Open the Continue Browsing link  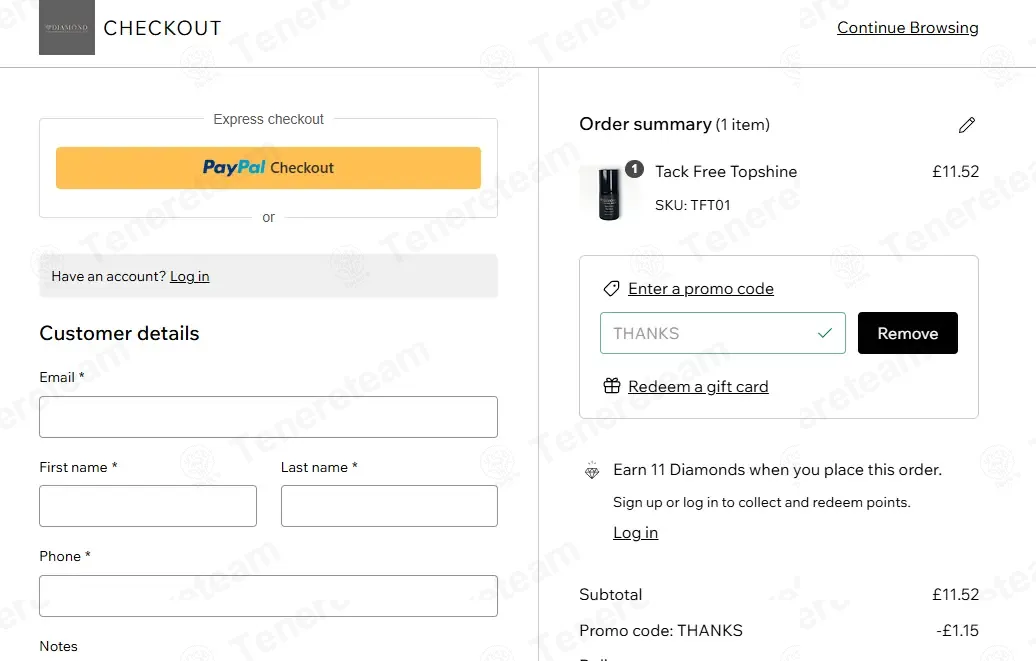(907, 28)
